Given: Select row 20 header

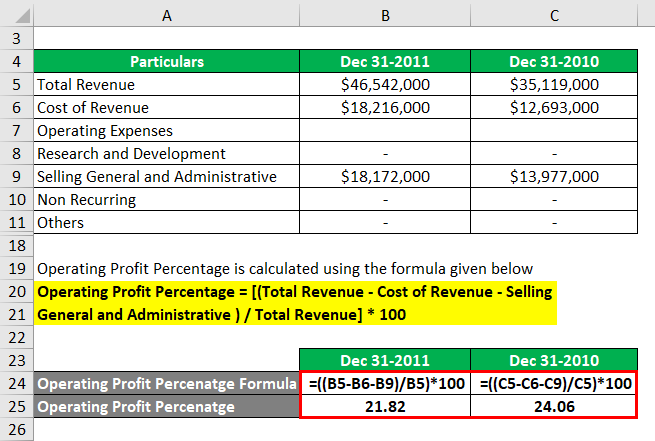Looking at the screenshot, I should [17, 291].
